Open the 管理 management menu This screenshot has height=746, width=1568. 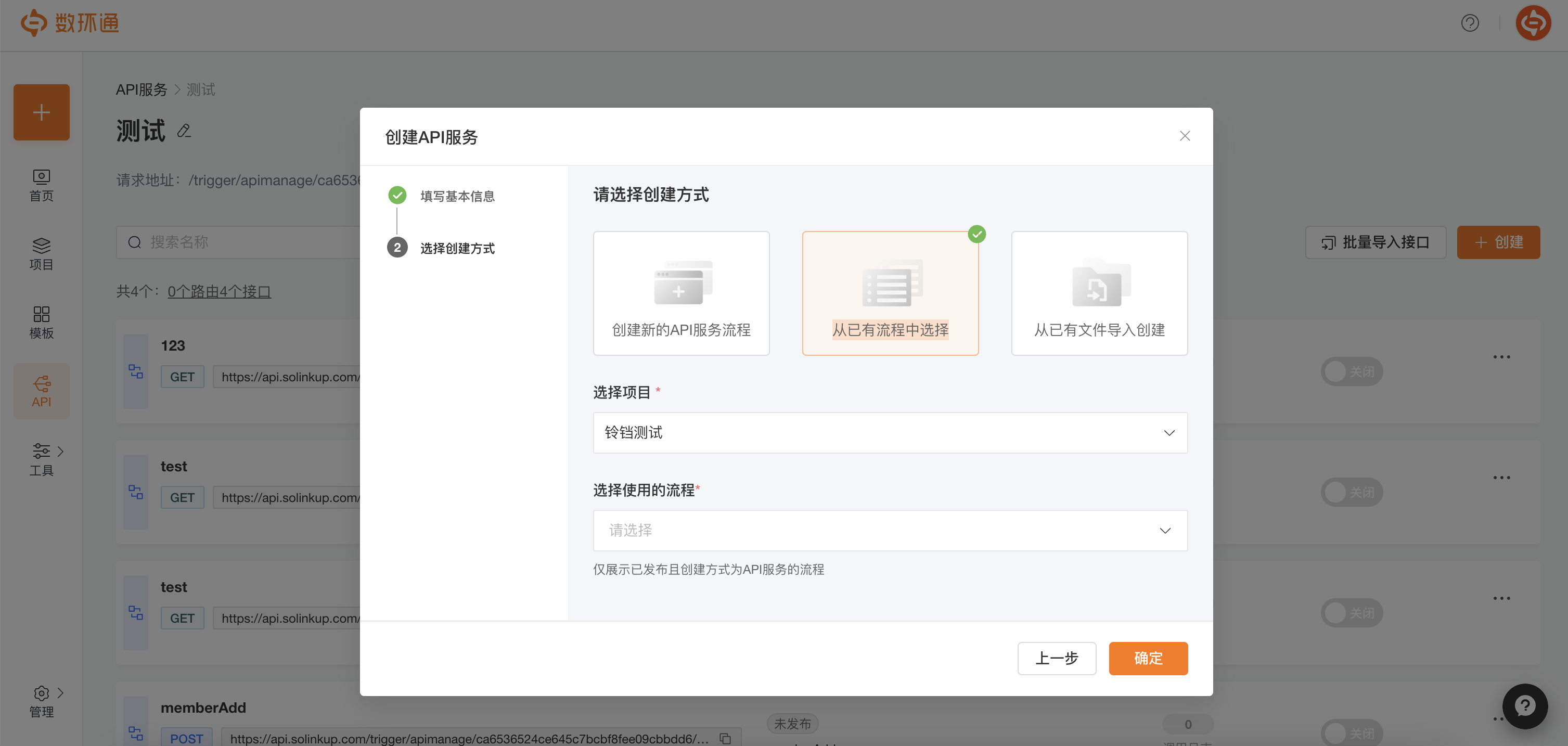click(42, 701)
